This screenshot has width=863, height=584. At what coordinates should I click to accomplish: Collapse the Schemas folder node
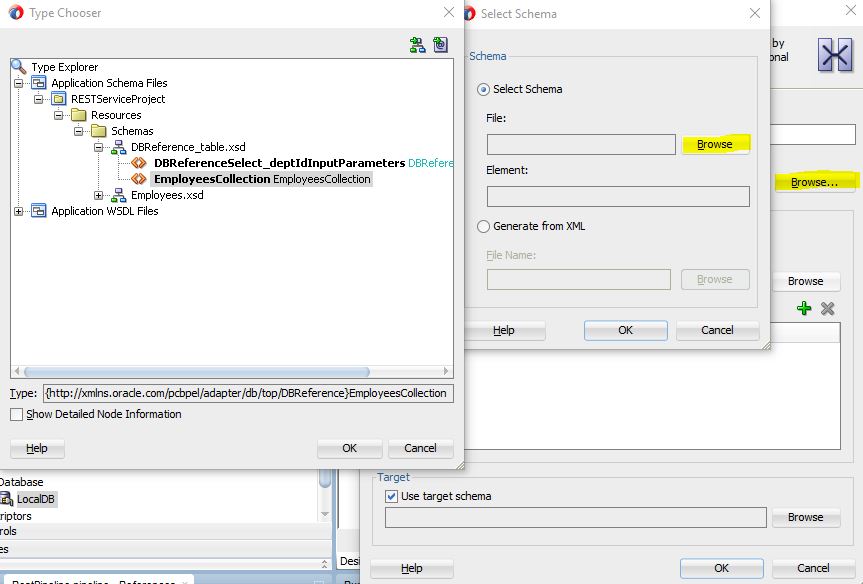coord(79,131)
